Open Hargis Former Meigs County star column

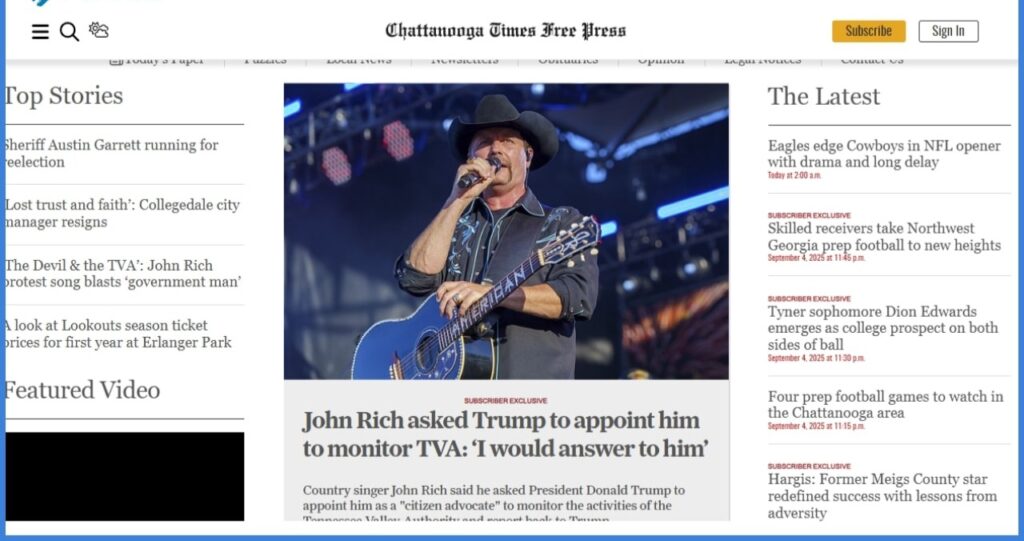click(882, 496)
